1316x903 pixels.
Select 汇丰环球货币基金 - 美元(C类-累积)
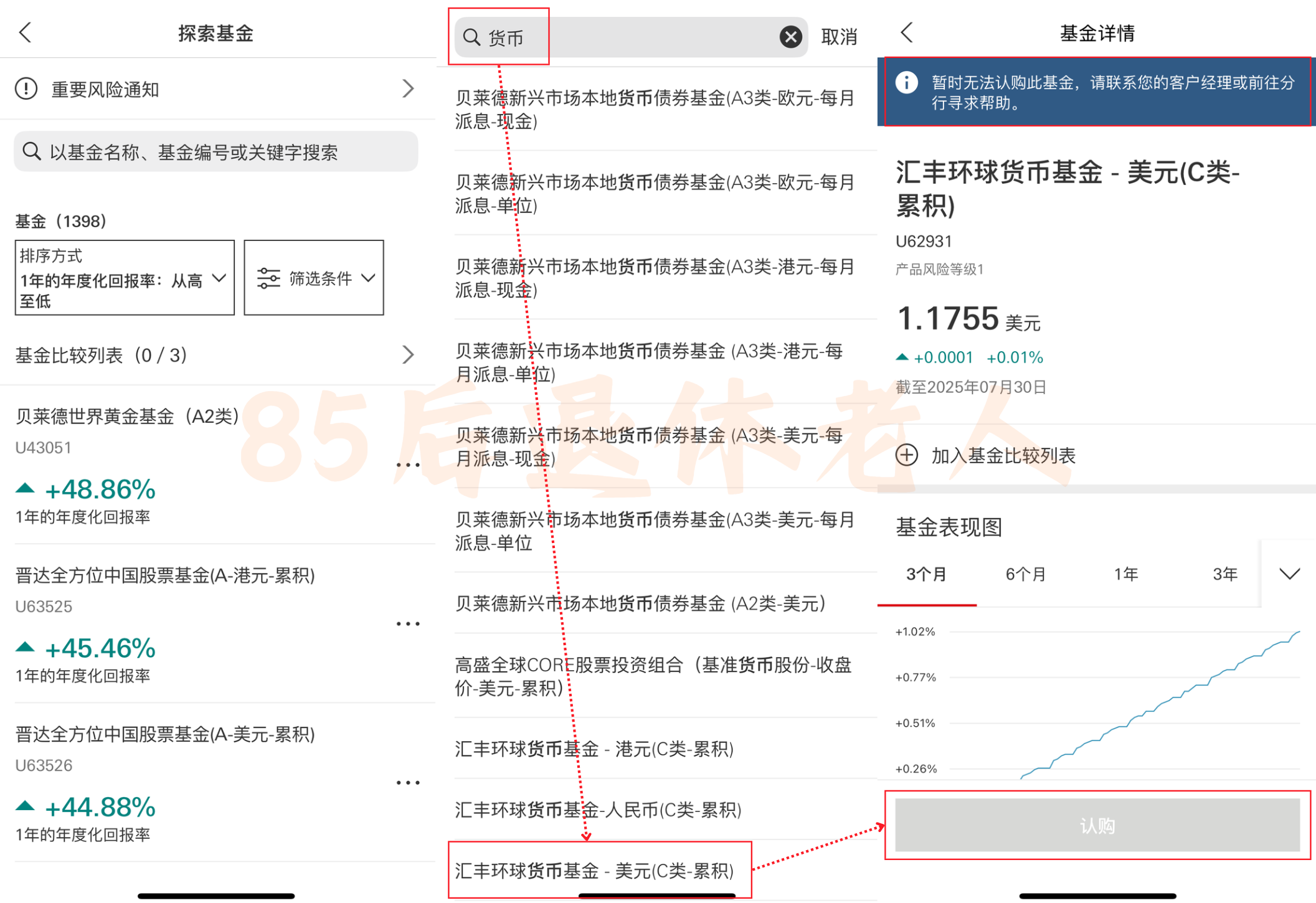(x=595, y=871)
